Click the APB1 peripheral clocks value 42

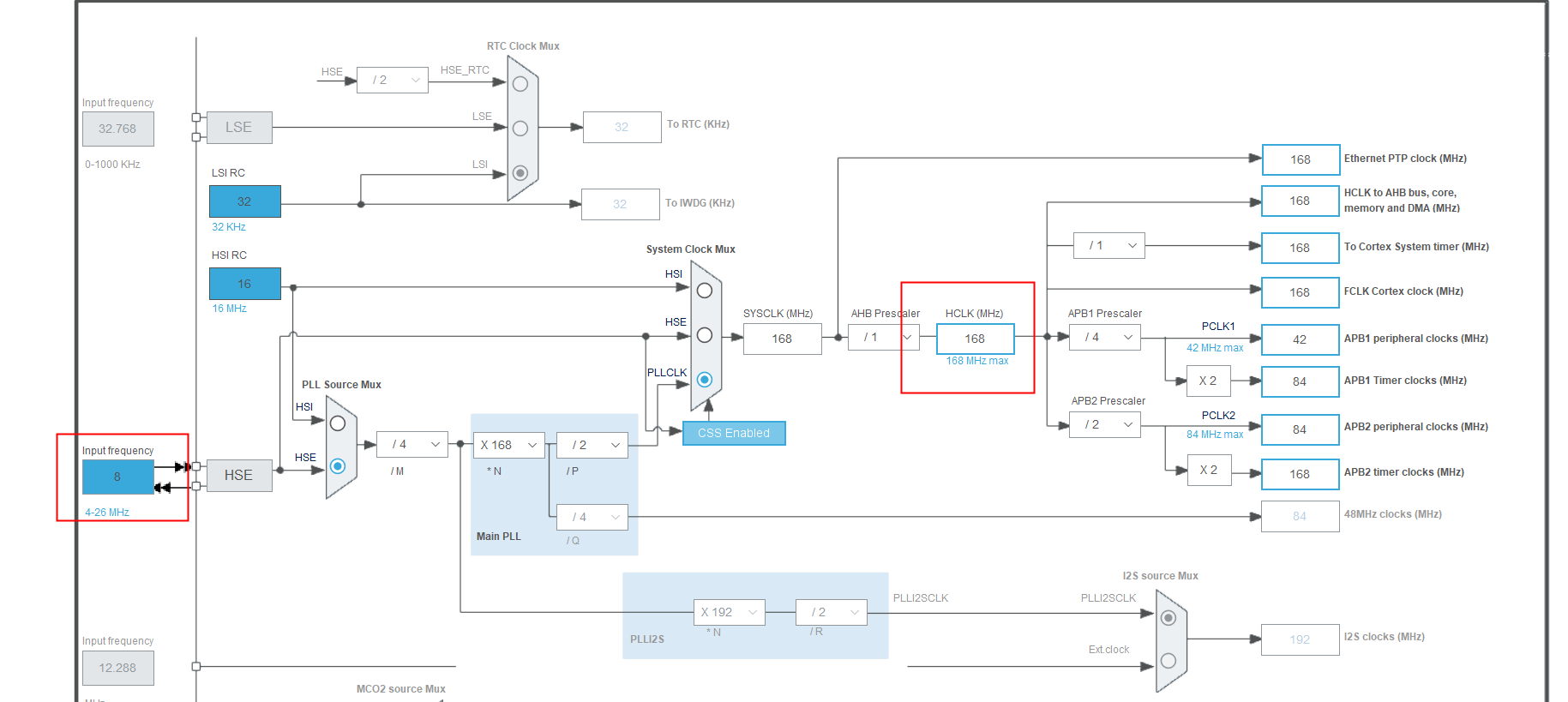pos(1301,339)
